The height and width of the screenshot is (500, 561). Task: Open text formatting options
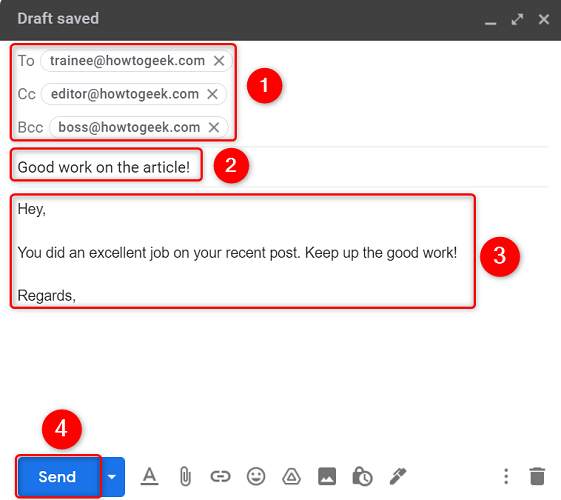[x=149, y=476]
